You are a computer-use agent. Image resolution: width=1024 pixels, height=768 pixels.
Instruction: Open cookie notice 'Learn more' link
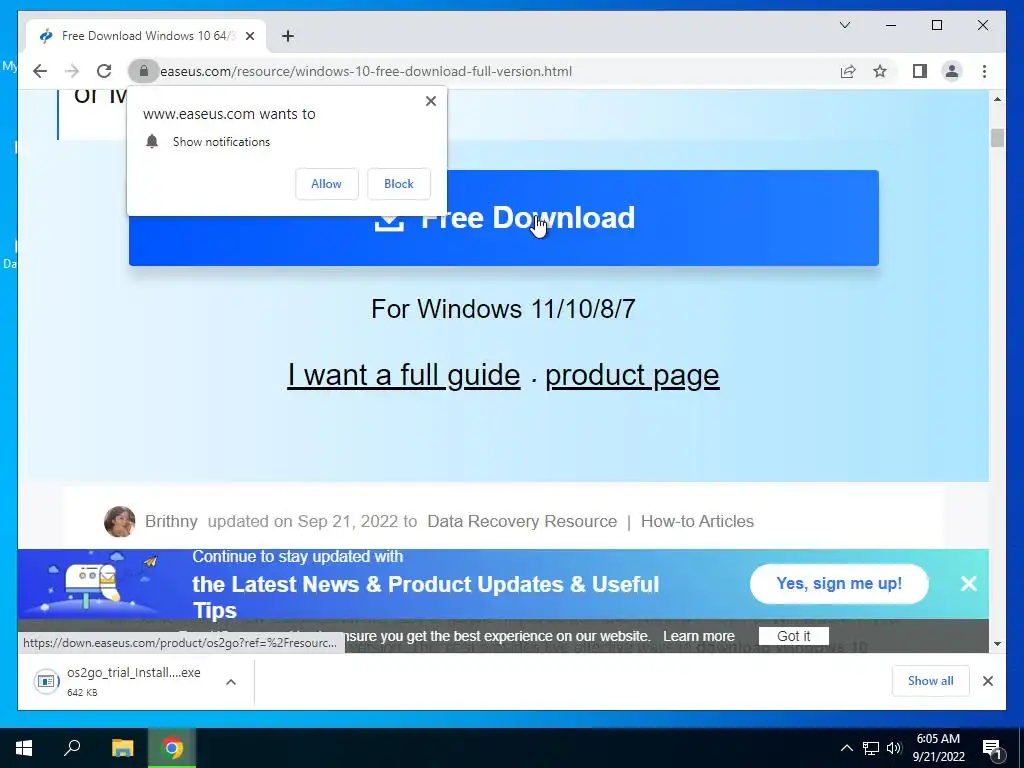(x=699, y=636)
